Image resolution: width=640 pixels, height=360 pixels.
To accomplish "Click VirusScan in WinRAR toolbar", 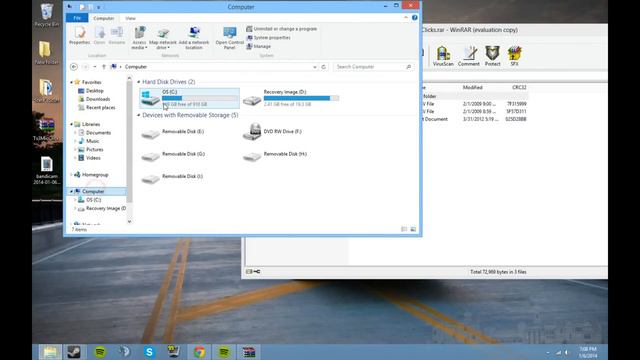I will 443,56.
